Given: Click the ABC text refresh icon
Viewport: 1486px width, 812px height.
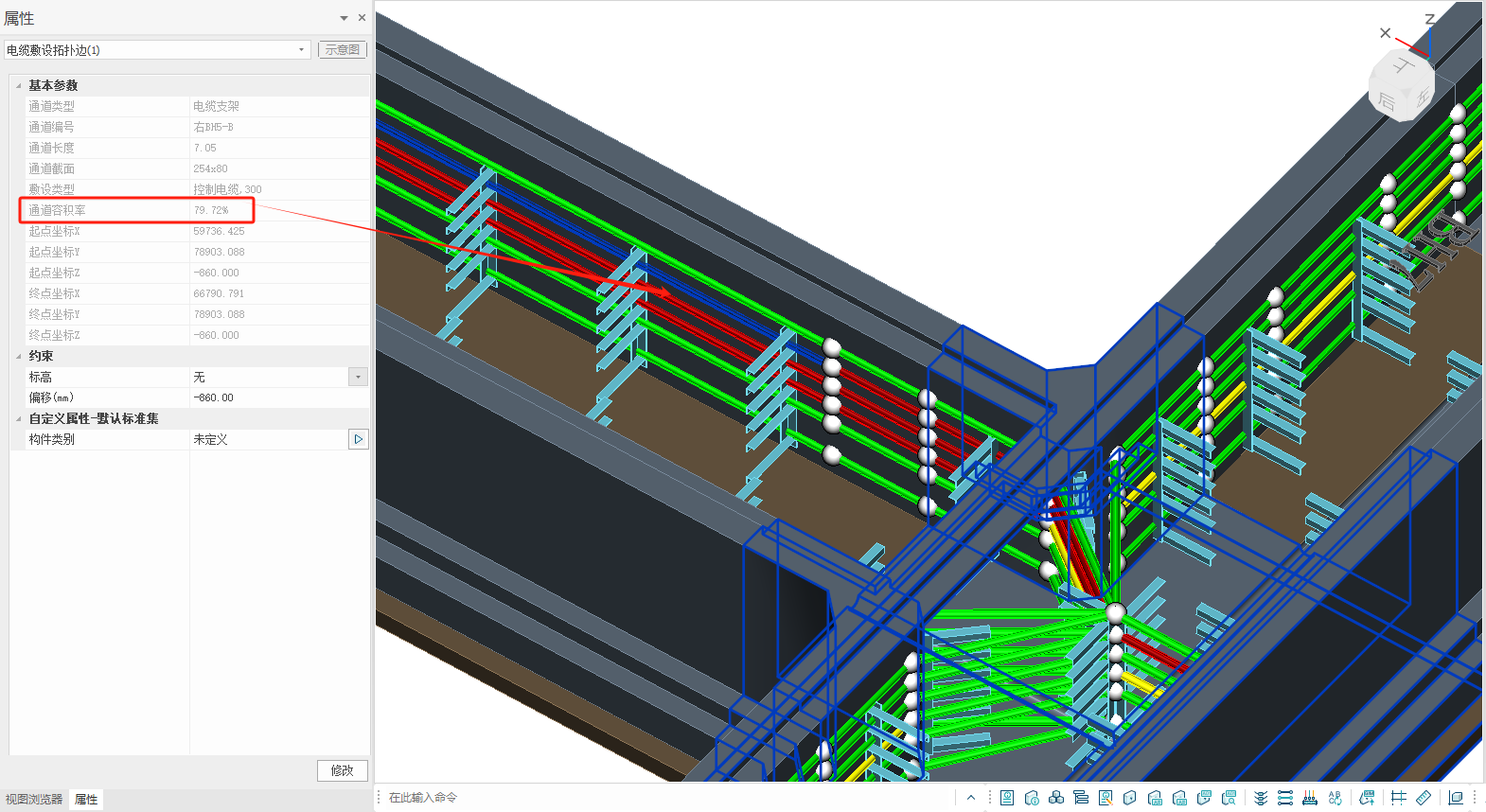Looking at the screenshot, I should tap(1335, 798).
